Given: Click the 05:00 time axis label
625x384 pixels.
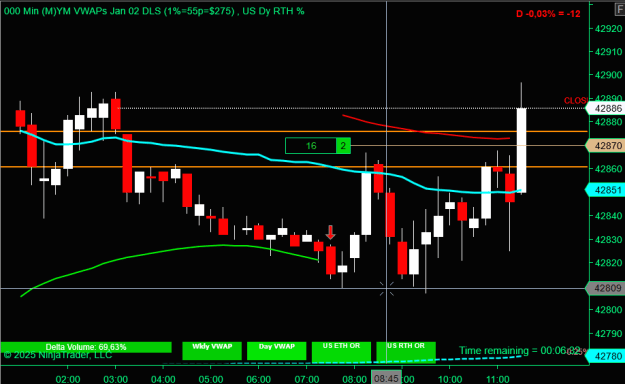Looking at the screenshot, I should 211,379.
